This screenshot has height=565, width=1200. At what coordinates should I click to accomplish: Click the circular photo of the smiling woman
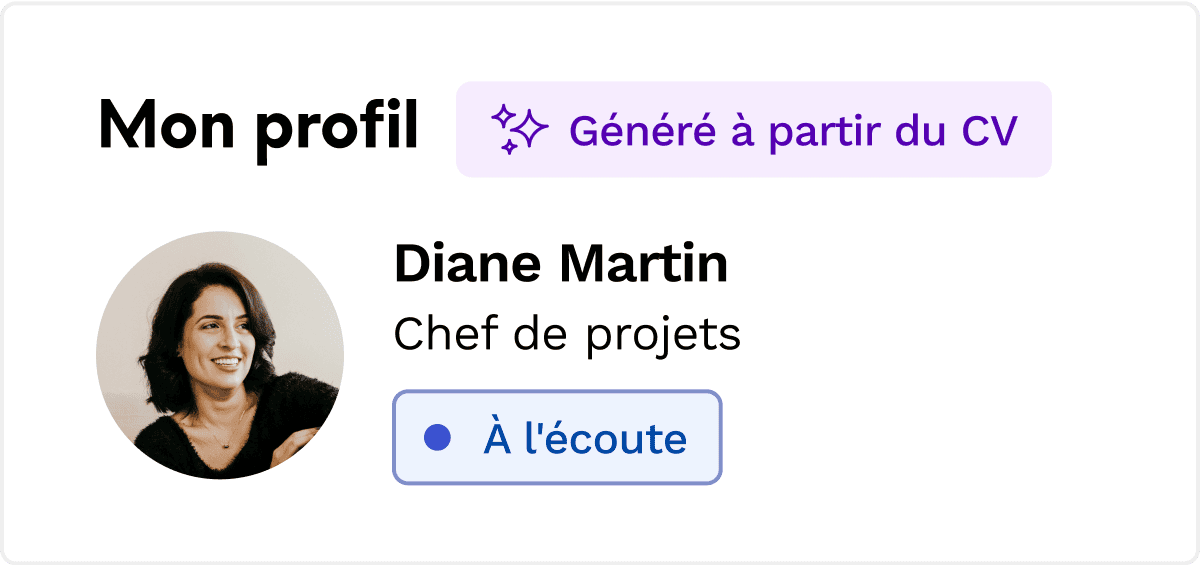point(220,355)
